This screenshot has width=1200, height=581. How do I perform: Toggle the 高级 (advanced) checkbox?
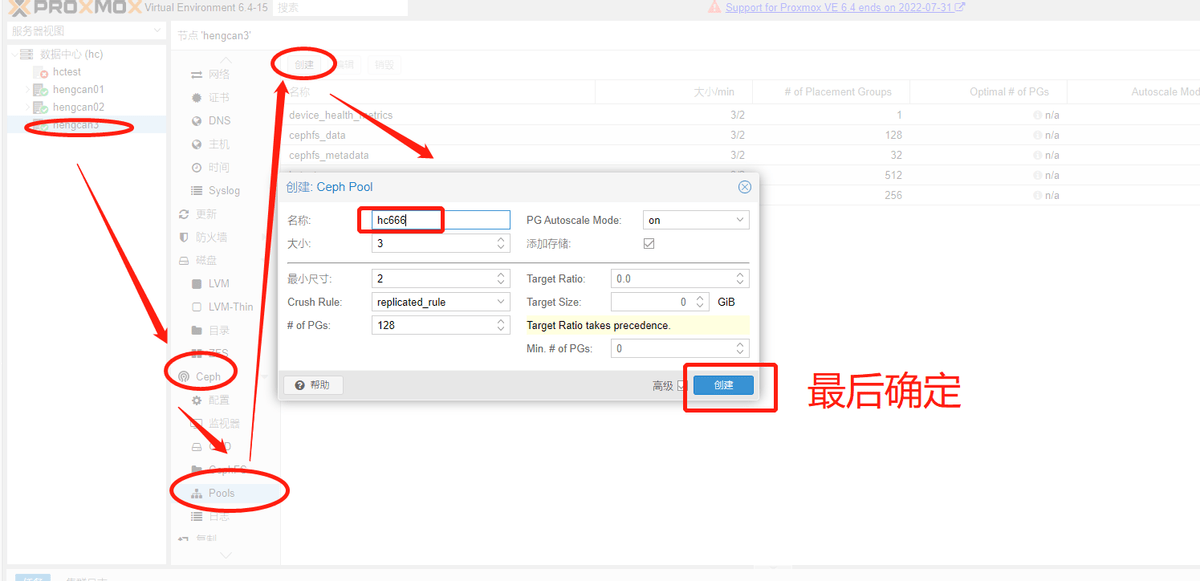(x=683, y=384)
